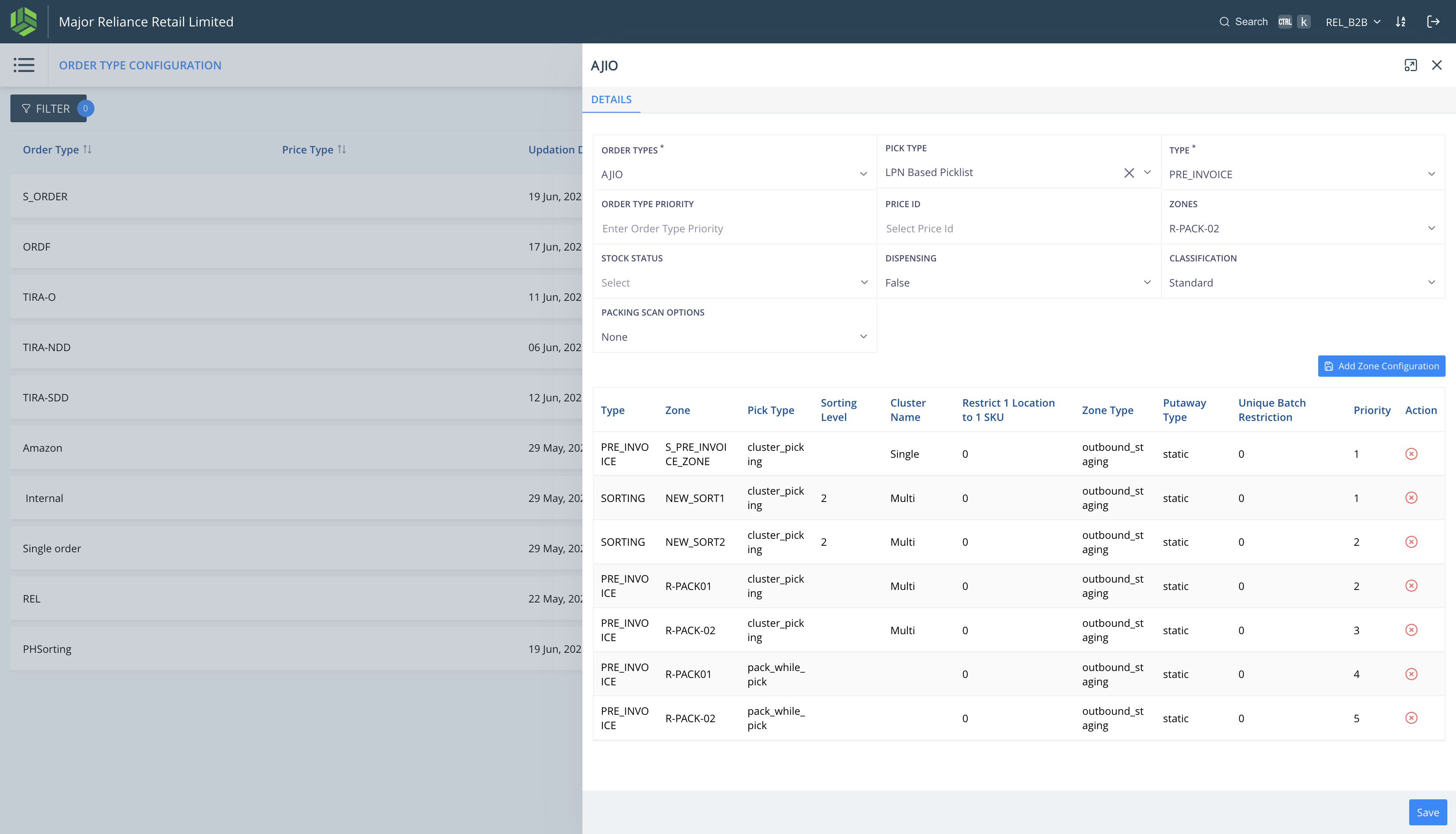
Task: Click the Add Zone Configuration button
Action: coord(1381,366)
